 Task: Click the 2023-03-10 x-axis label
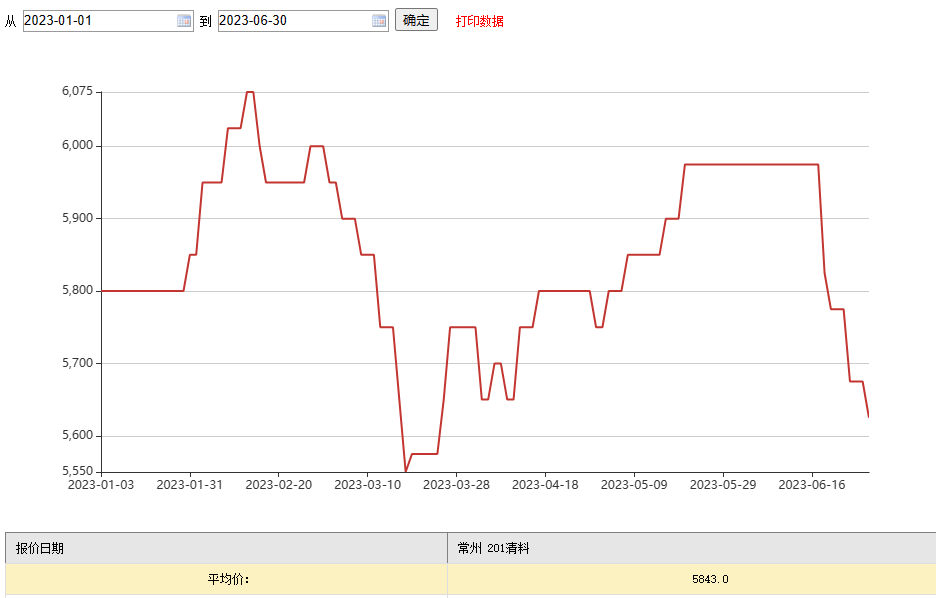pos(367,485)
